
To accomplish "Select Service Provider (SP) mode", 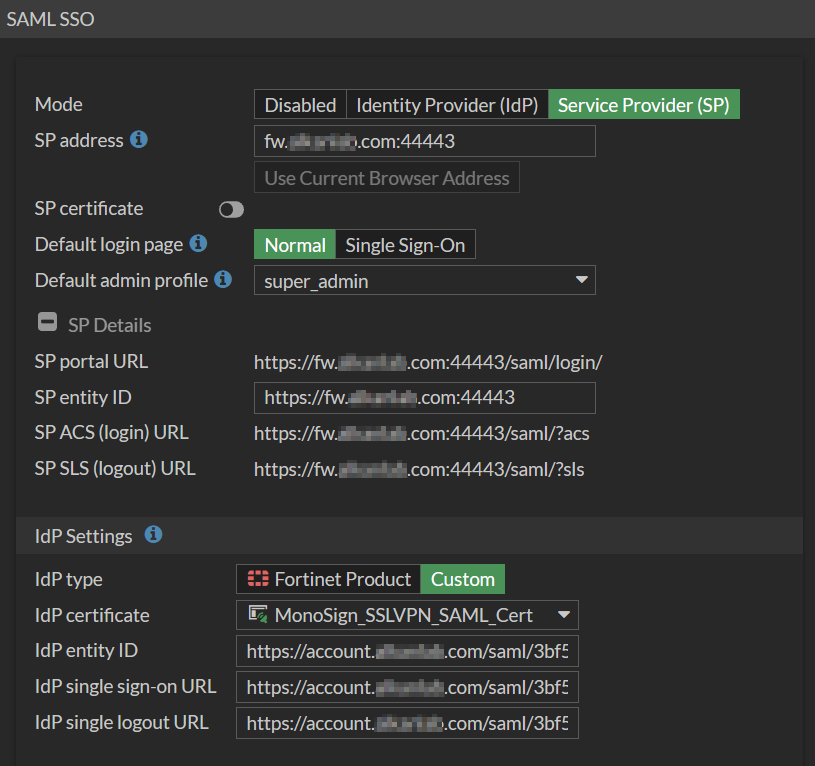I will [x=643, y=105].
